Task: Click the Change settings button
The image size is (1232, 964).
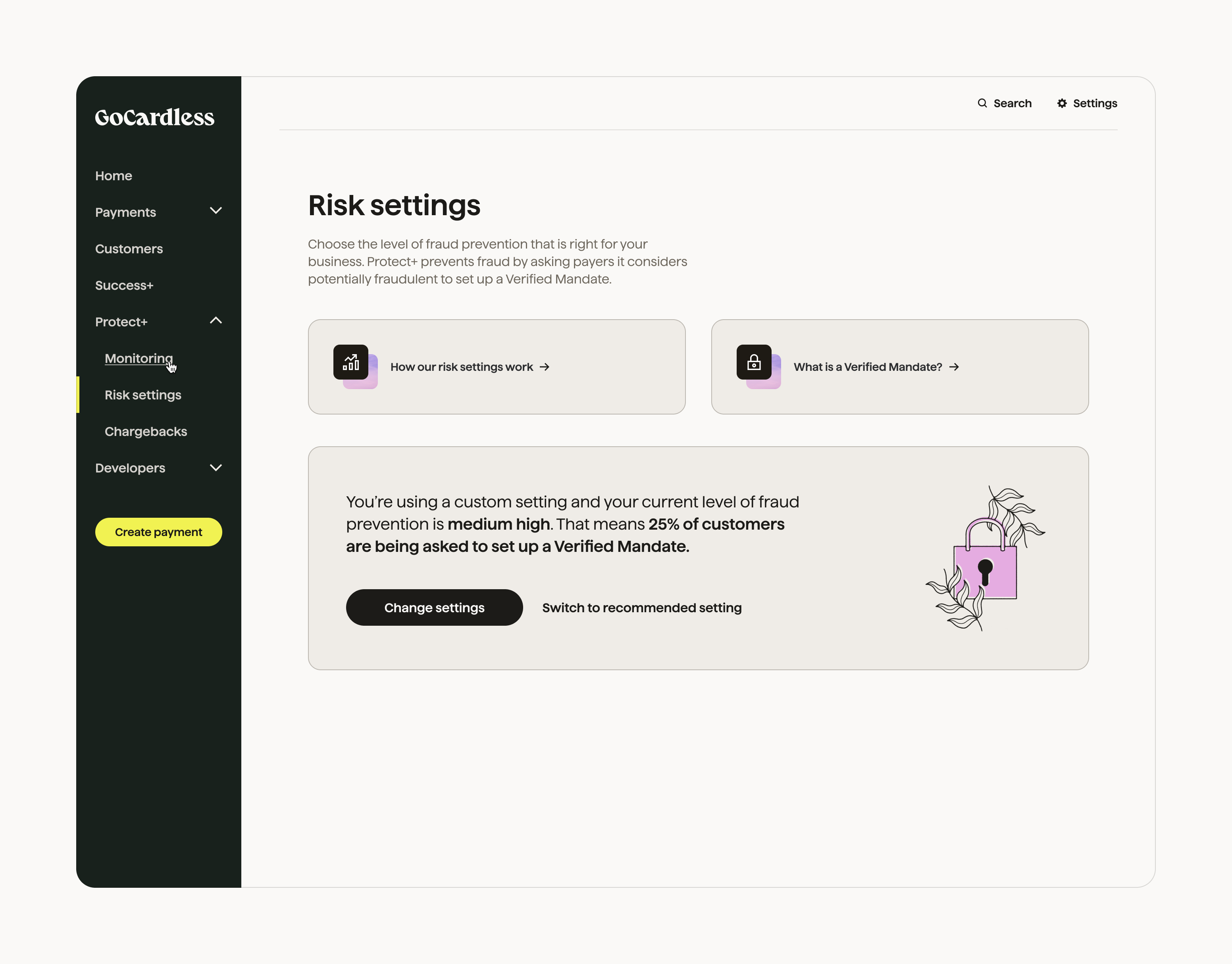Action: pos(434,608)
